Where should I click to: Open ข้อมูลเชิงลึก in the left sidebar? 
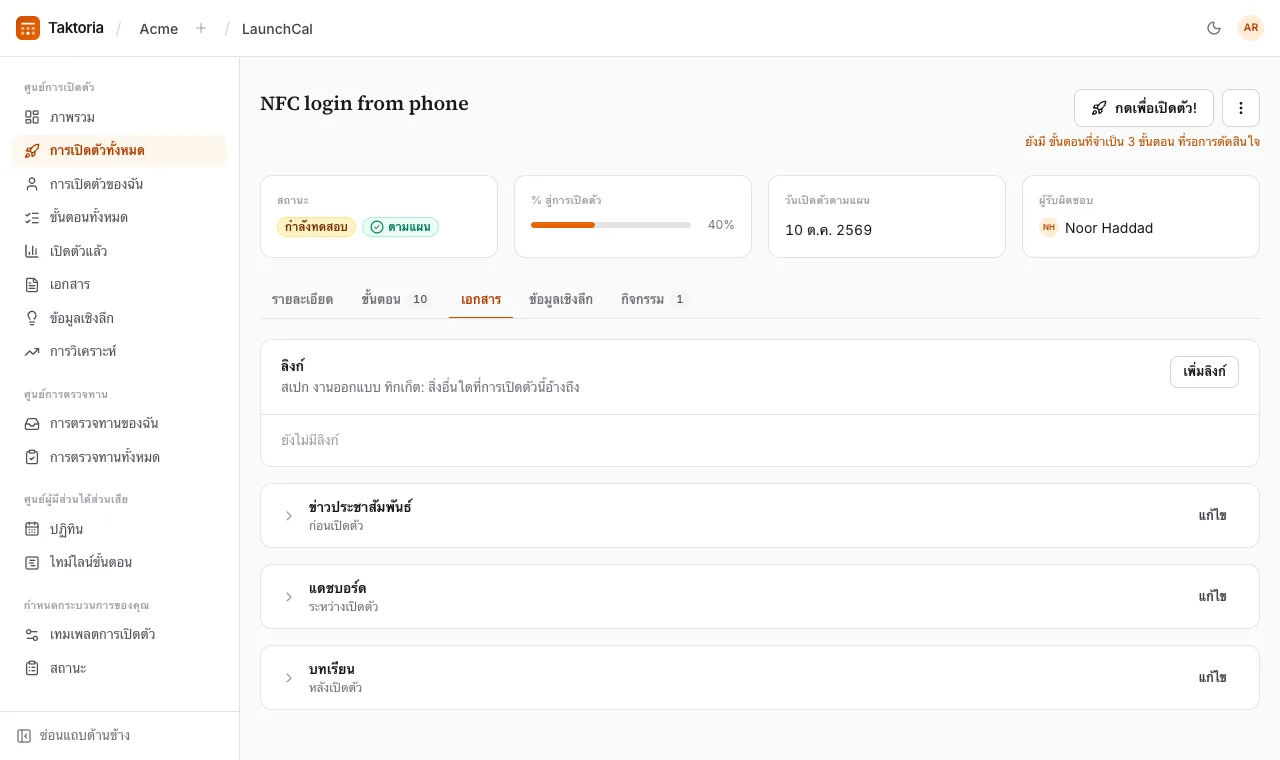coord(119,318)
